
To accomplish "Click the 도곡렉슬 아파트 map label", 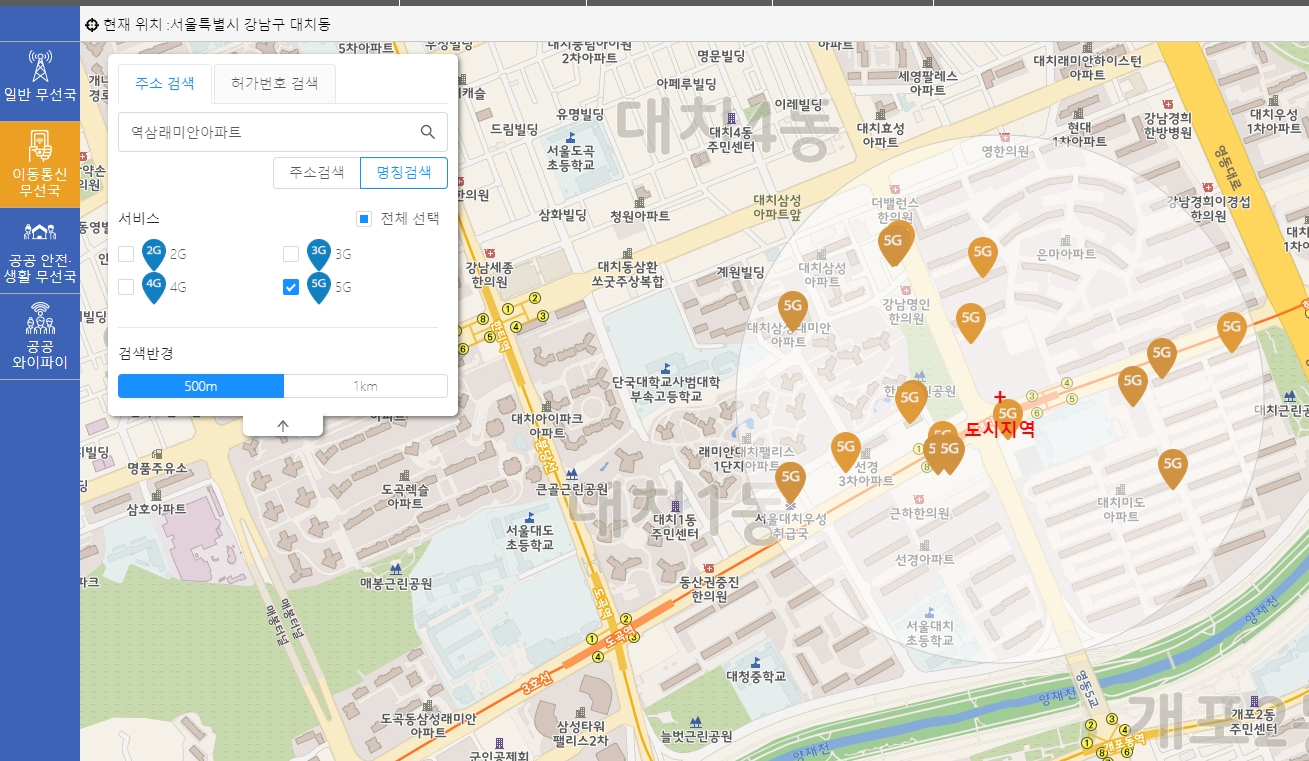I will [405, 497].
